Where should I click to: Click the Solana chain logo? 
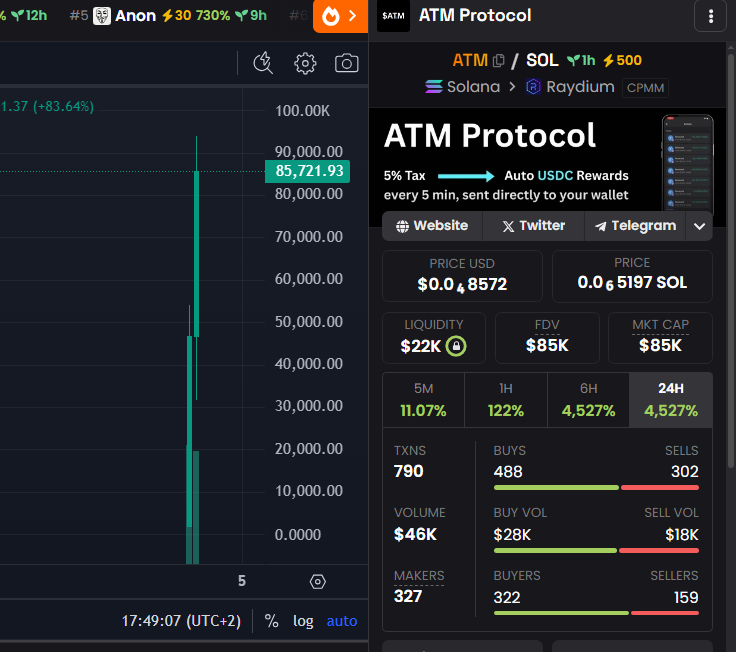pyautogui.click(x=434, y=87)
